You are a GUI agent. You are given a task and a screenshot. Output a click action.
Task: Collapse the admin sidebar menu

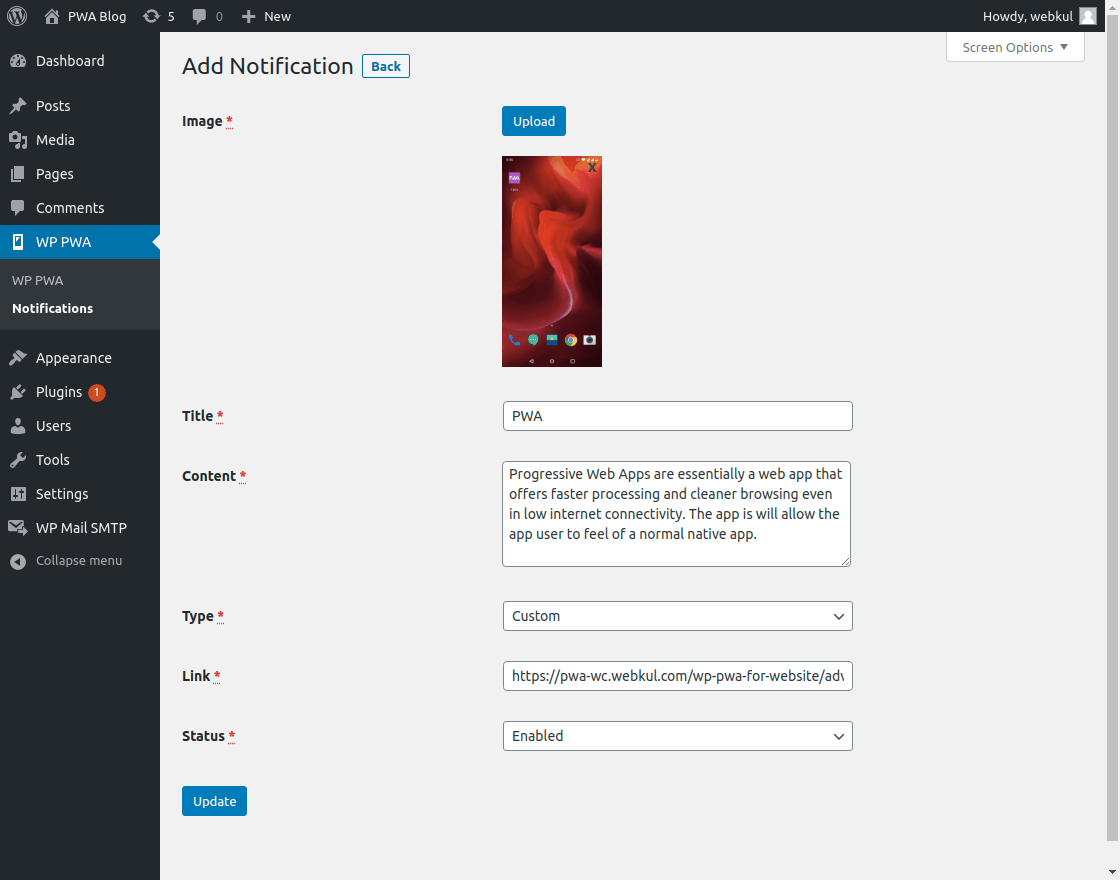point(78,561)
